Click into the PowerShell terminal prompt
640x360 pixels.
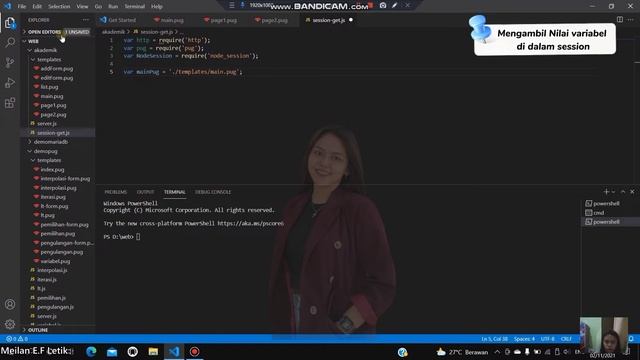click(x=138, y=237)
